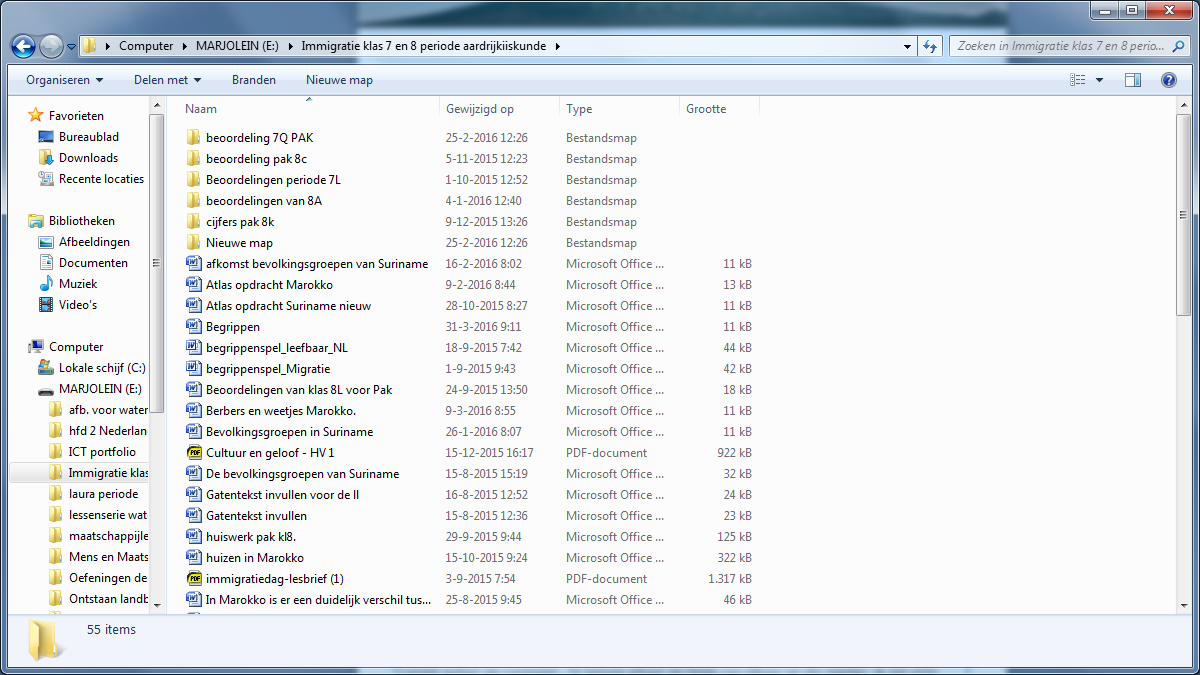The width and height of the screenshot is (1200, 675).
Task: Click the Help question mark icon
Action: (x=1167, y=80)
